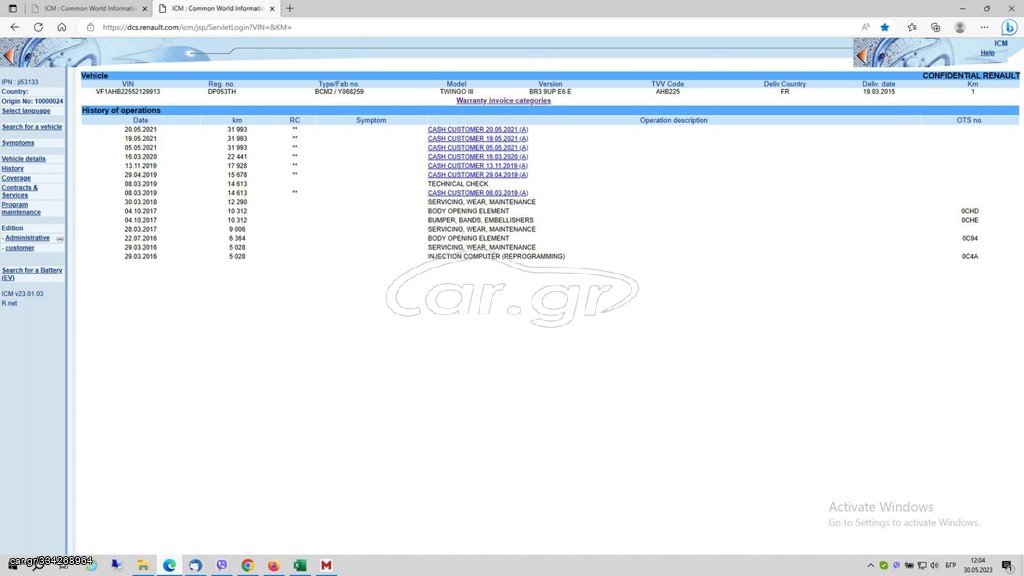Open CASH CUSTOMER 20.05.2021 (A) entry
Screen dimensions: 1024x576
coord(477,130)
